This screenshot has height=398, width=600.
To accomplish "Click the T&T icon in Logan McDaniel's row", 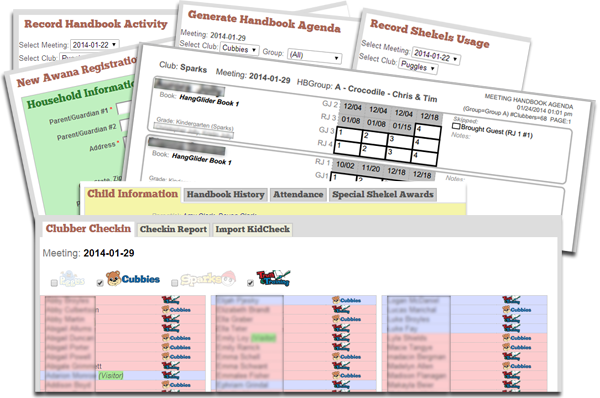I will [511, 300].
